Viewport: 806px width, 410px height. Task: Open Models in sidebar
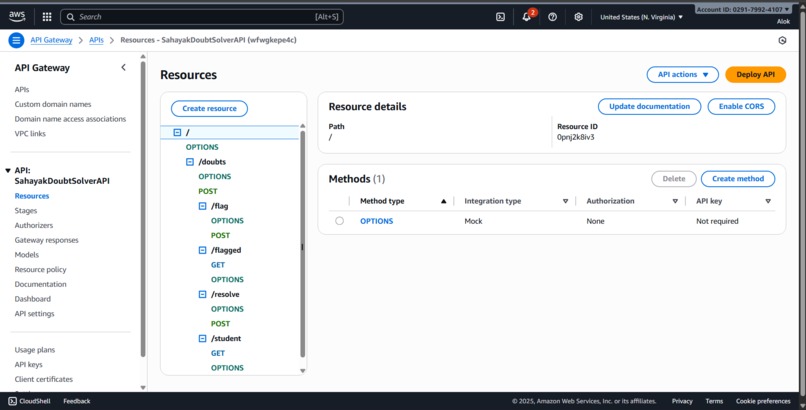point(27,255)
